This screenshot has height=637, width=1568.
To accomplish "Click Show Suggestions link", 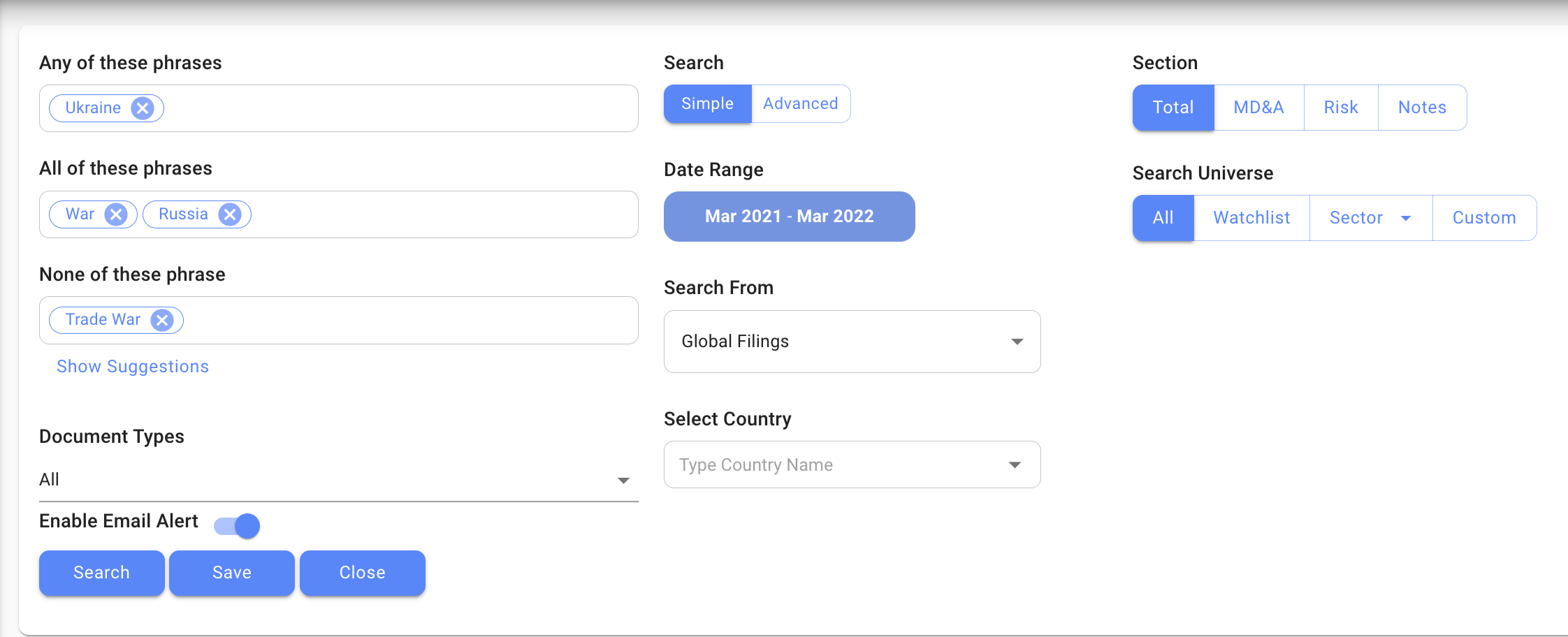I will [133, 367].
